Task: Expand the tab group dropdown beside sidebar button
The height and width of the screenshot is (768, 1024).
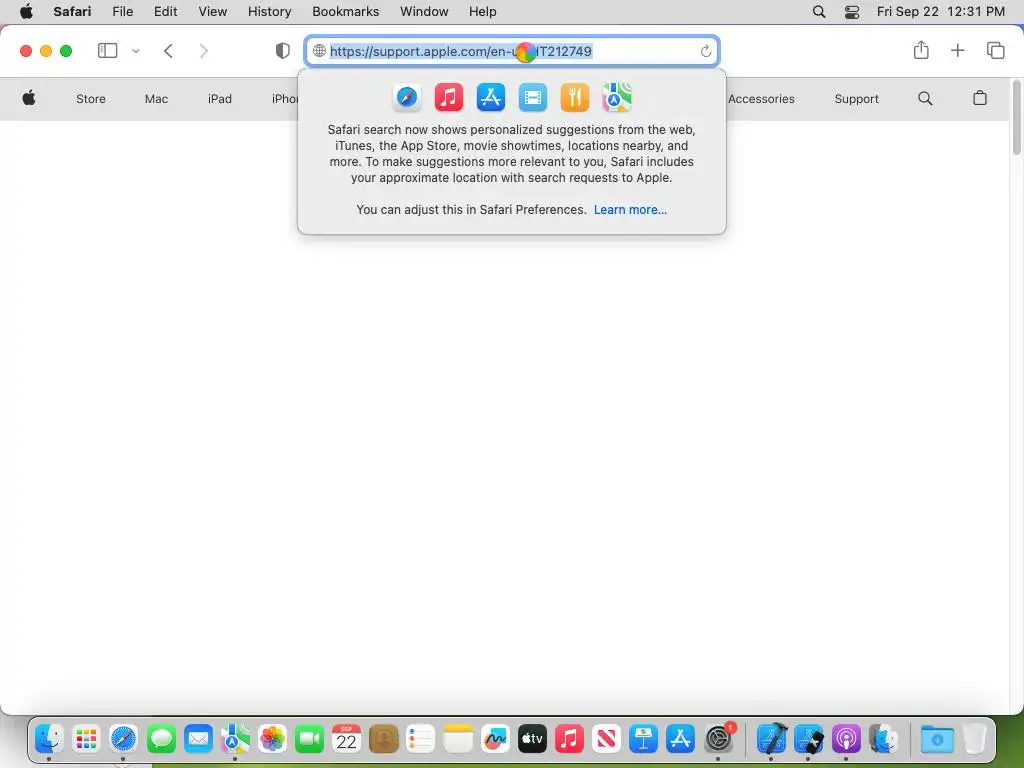Action: pyautogui.click(x=136, y=51)
